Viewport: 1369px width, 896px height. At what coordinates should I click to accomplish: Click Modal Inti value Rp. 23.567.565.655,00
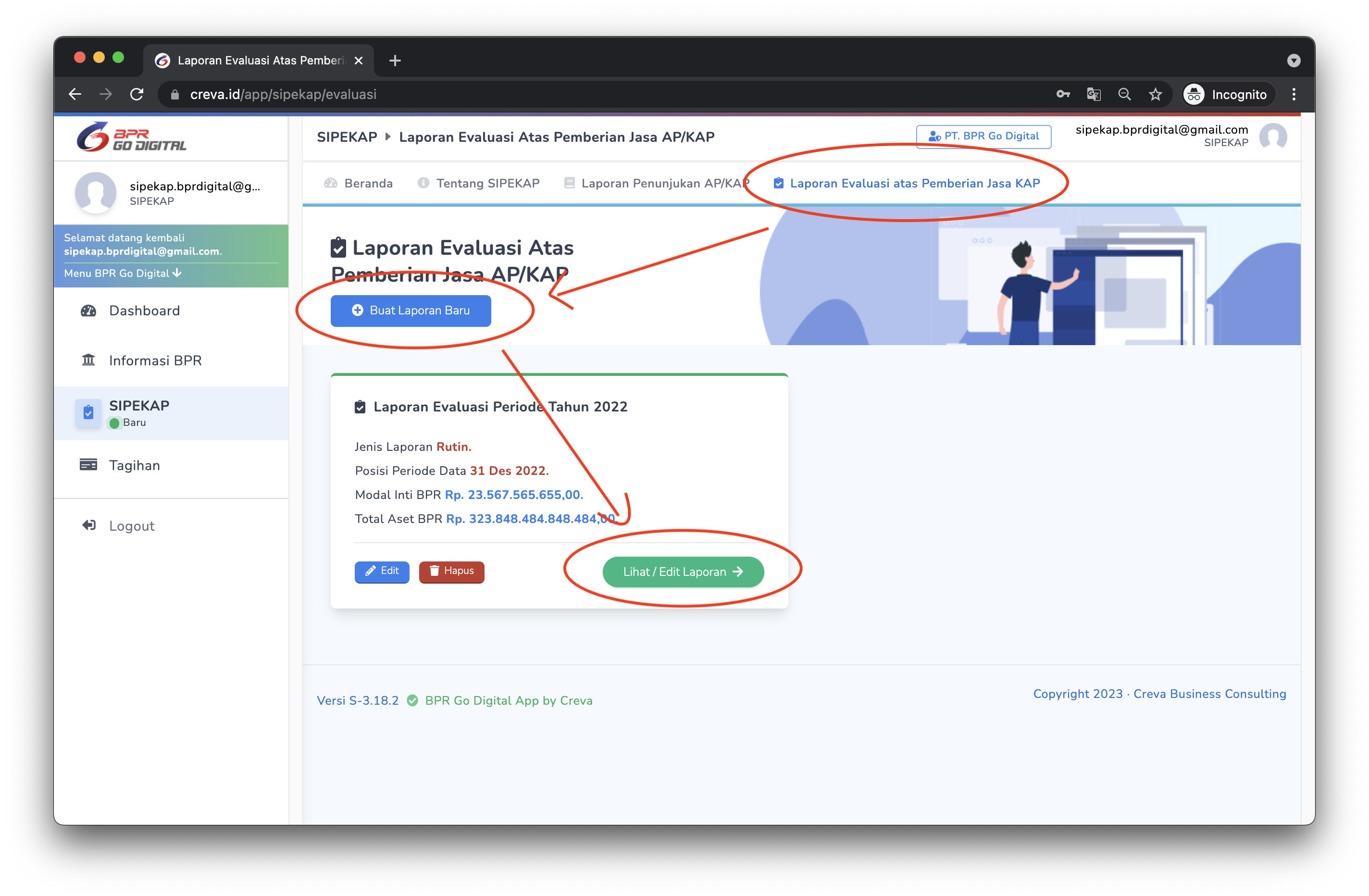tap(514, 495)
